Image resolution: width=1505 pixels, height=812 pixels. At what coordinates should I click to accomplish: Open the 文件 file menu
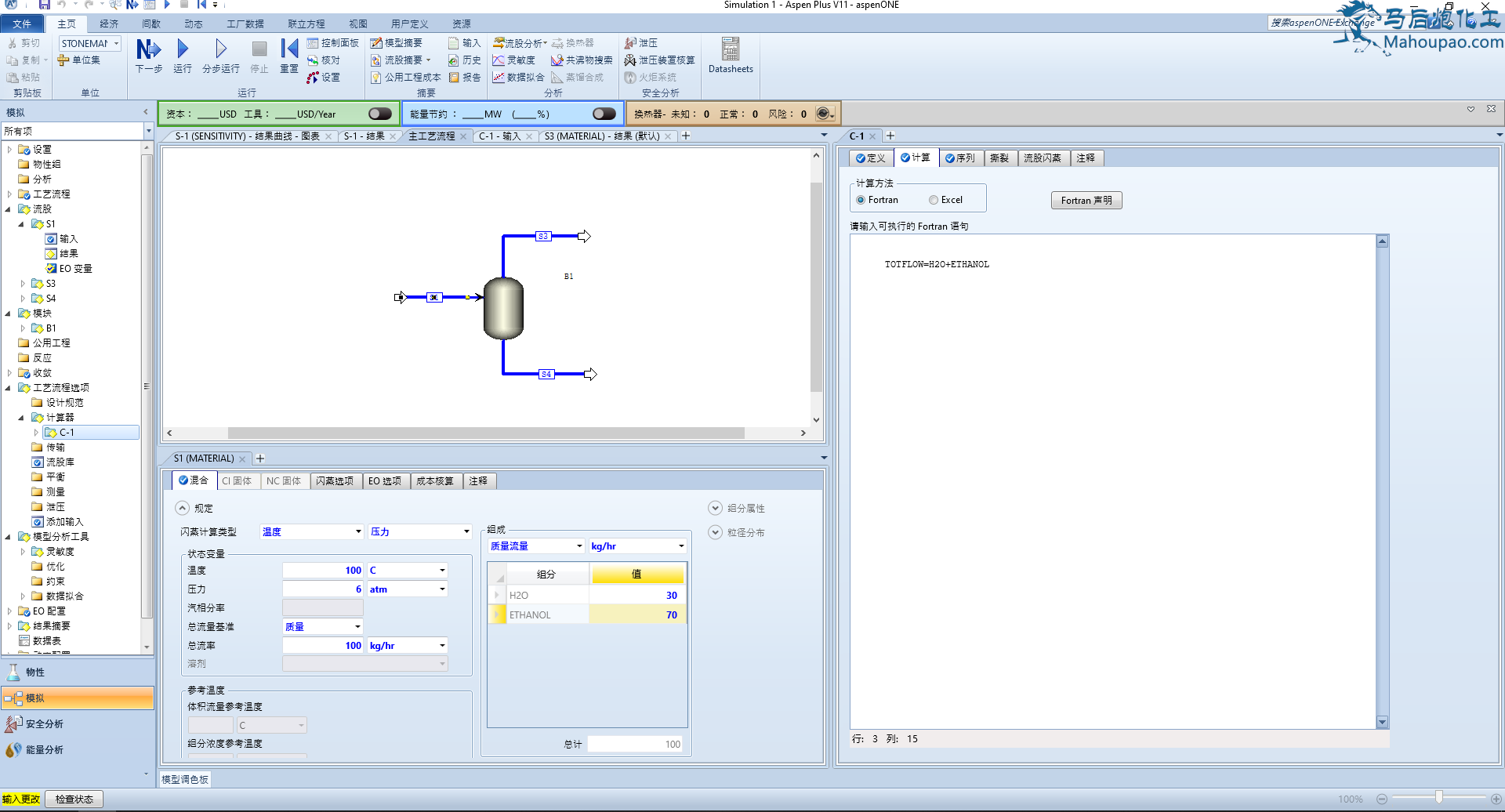point(22,24)
